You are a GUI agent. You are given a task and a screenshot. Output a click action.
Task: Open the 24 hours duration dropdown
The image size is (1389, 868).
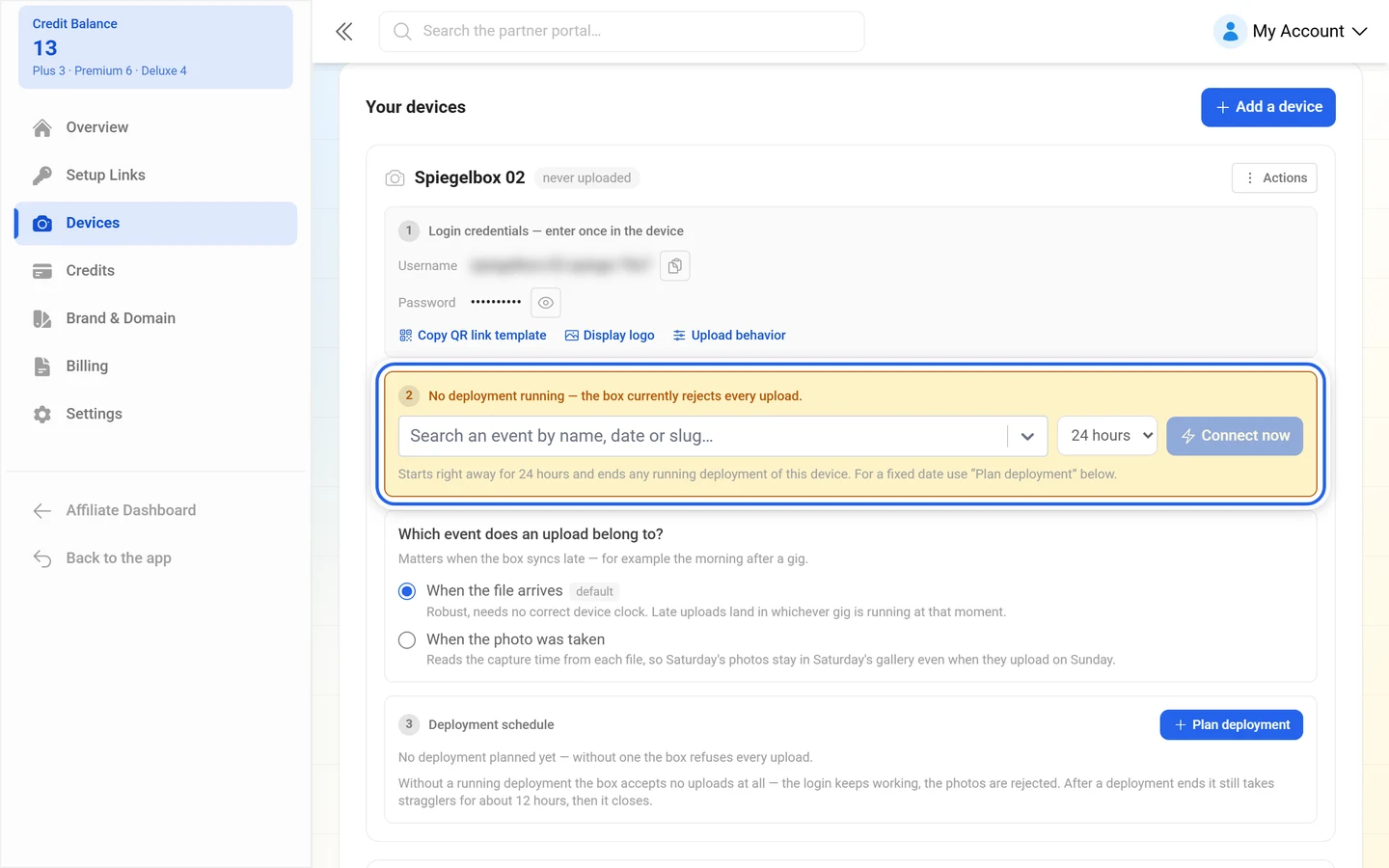pos(1107,436)
